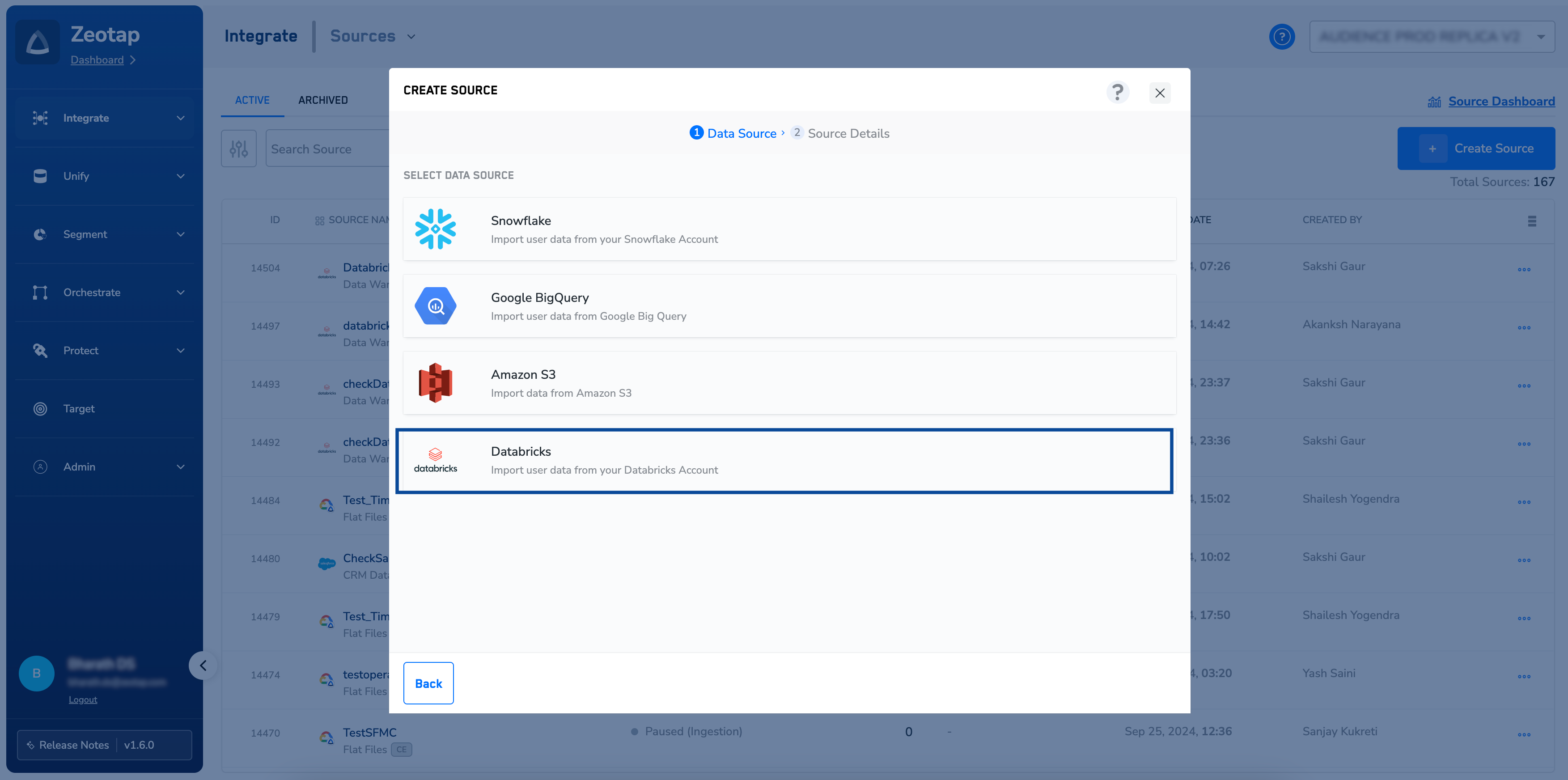Image resolution: width=1568 pixels, height=780 pixels.
Task: Collapse sidebar with the arrow button
Action: (203, 666)
